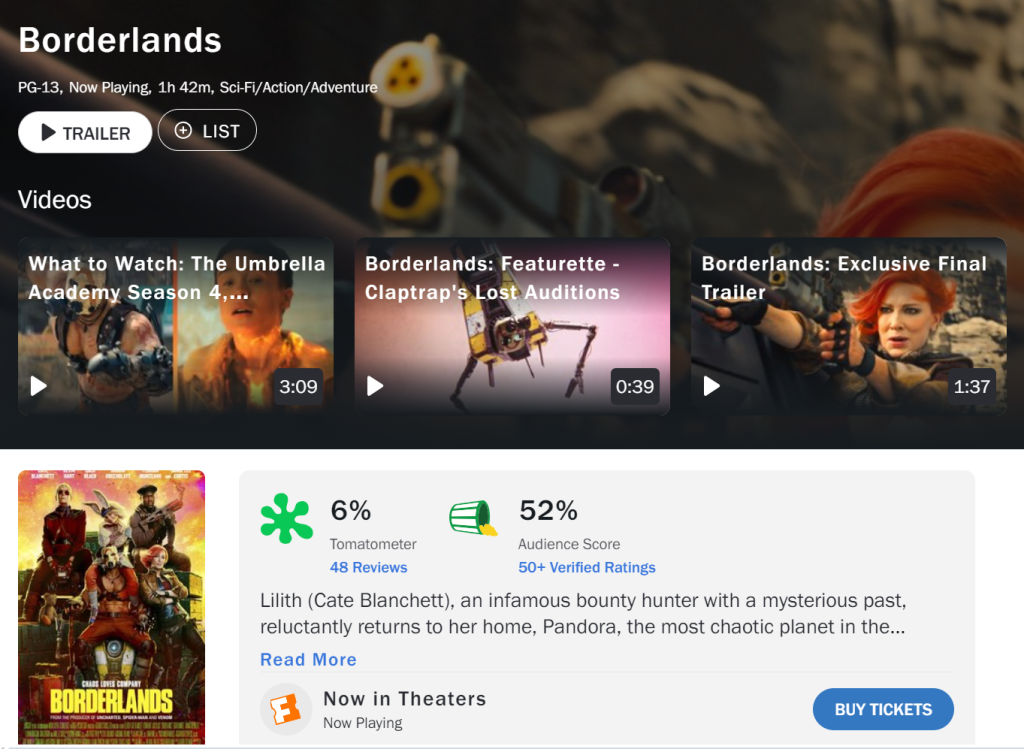Play the Borderlands trailer button
Screen dimensions: 1024x749
(x=85, y=133)
